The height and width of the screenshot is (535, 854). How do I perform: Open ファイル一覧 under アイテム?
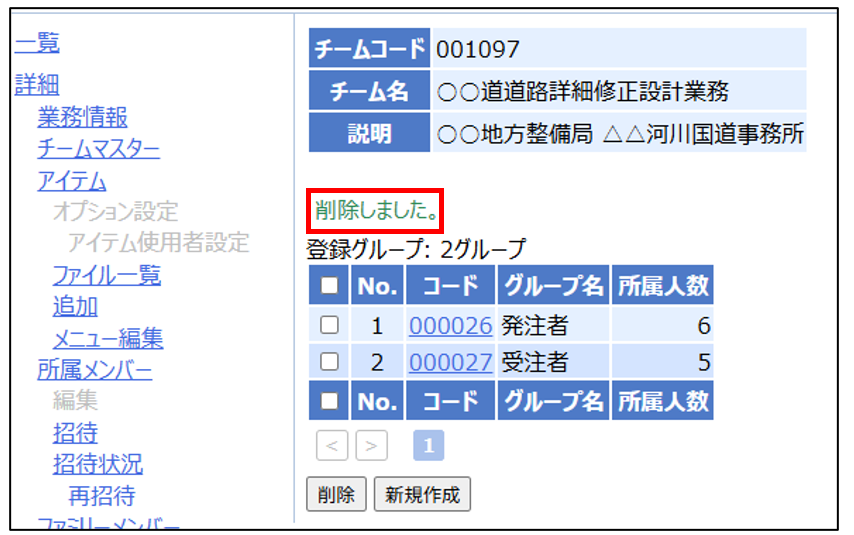tap(106, 275)
